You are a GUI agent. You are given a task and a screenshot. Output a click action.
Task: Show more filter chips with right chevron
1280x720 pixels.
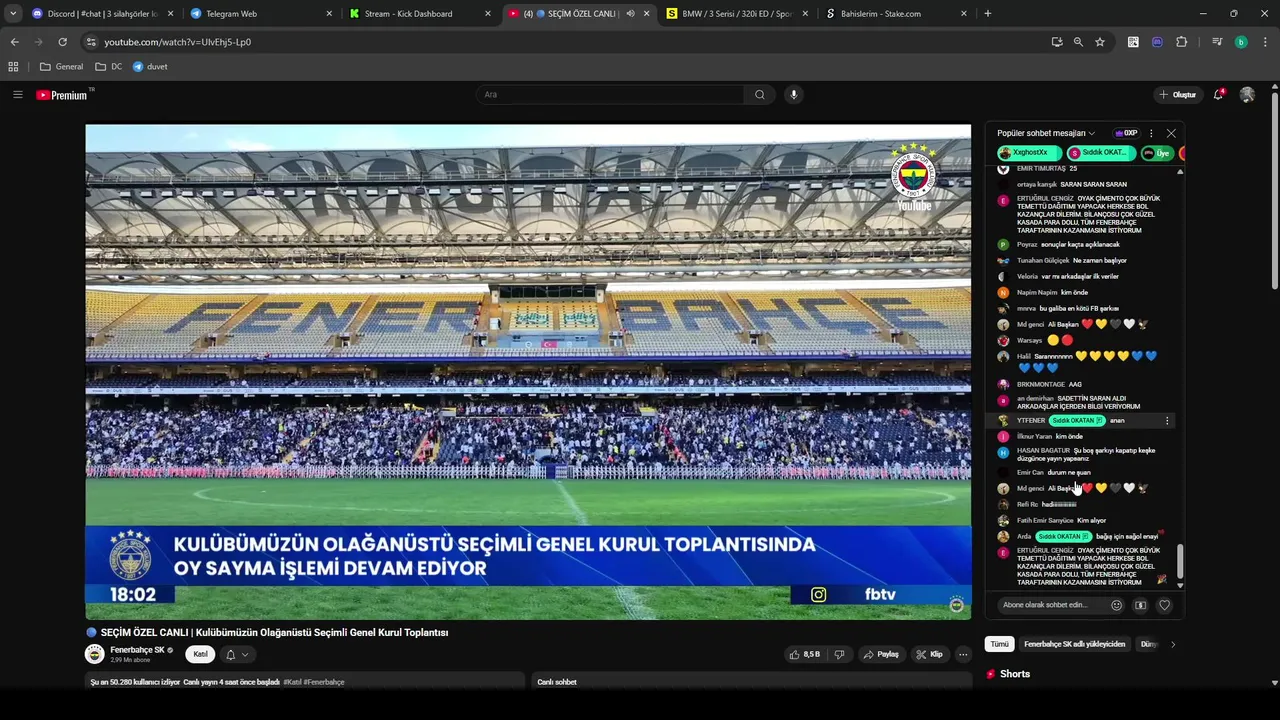(1173, 644)
